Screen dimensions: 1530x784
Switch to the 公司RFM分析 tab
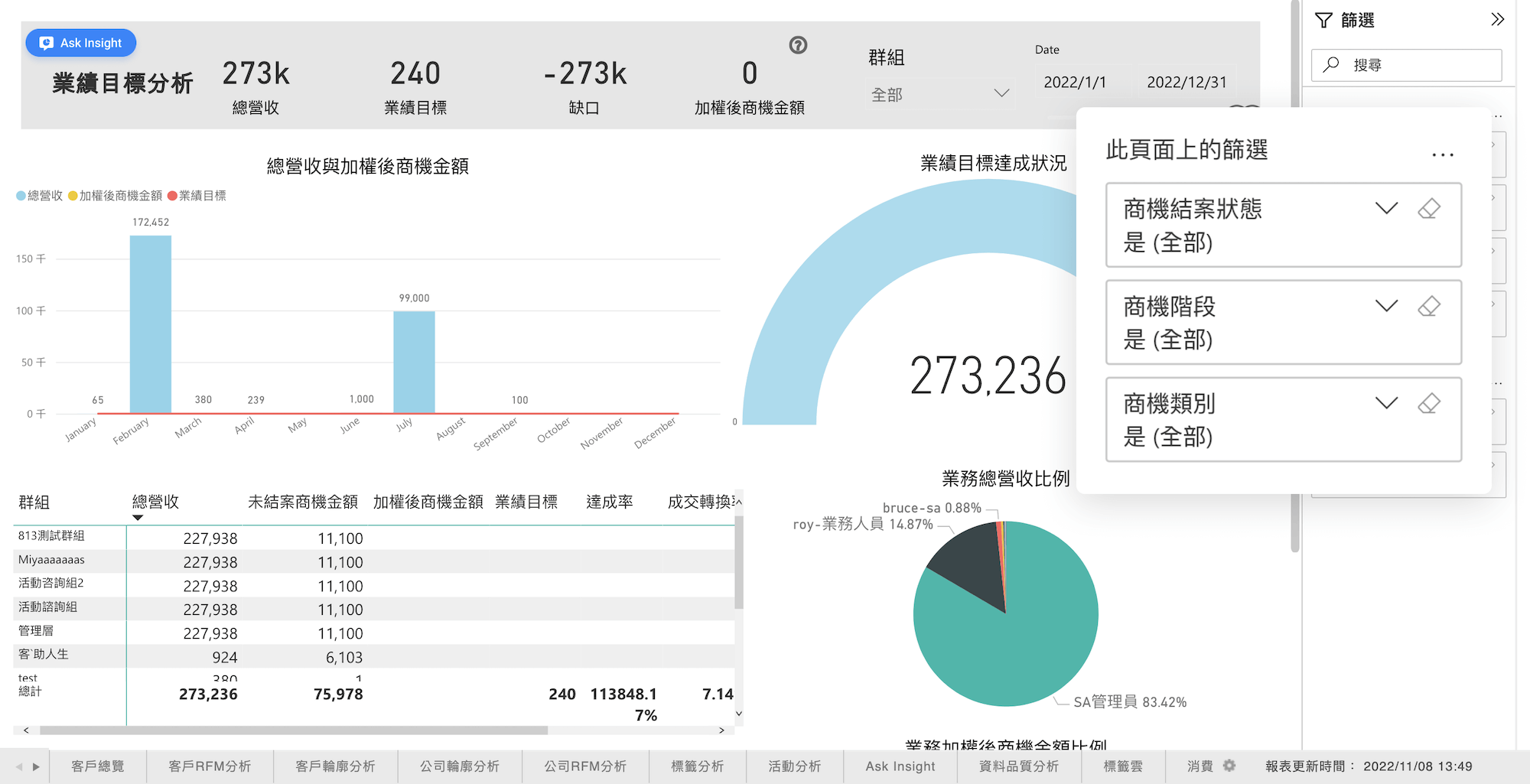(585, 766)
